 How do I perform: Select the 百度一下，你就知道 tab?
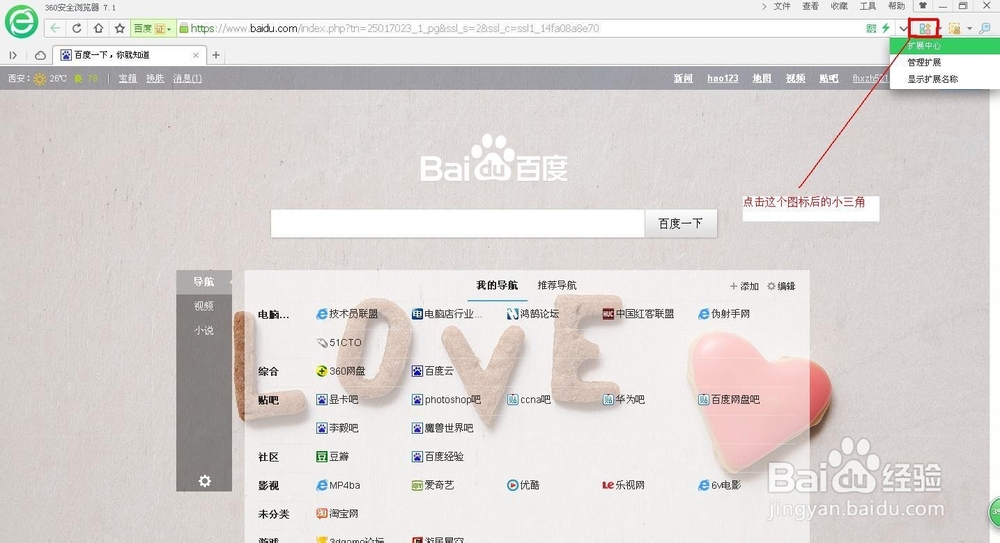point(129,56)
